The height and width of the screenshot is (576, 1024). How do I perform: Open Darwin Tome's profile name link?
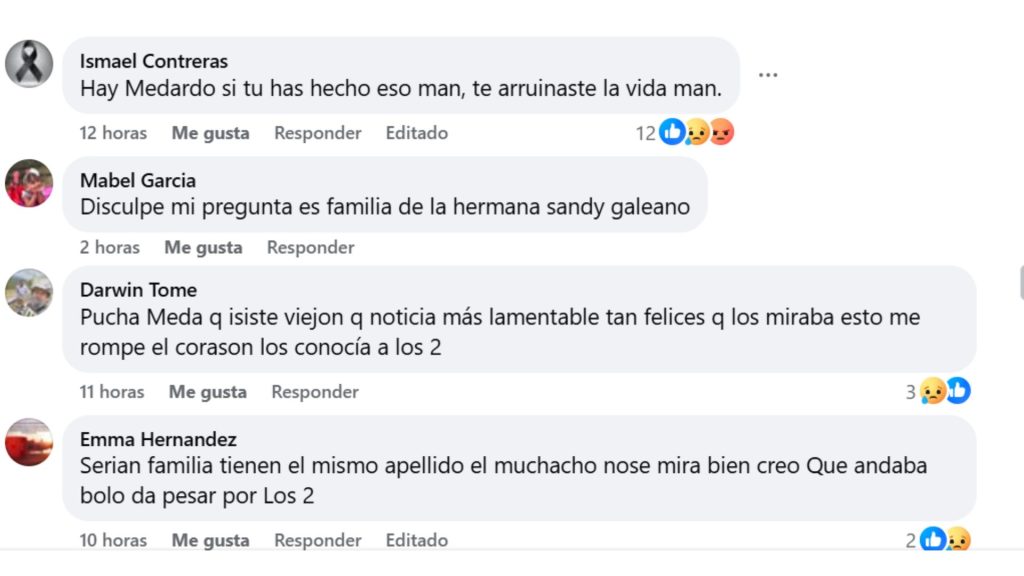pos(139,289)
